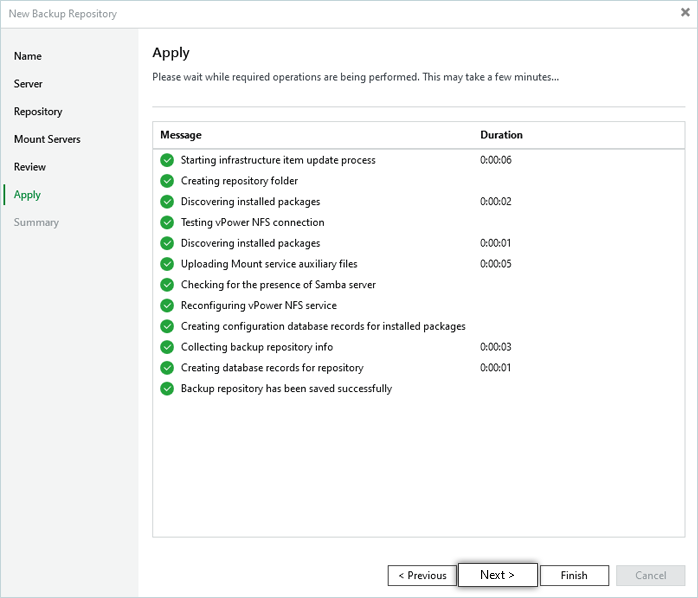698x598 pixels.
Task: Click check icon next to Uploading Mount service files
Action: [167, 264]
